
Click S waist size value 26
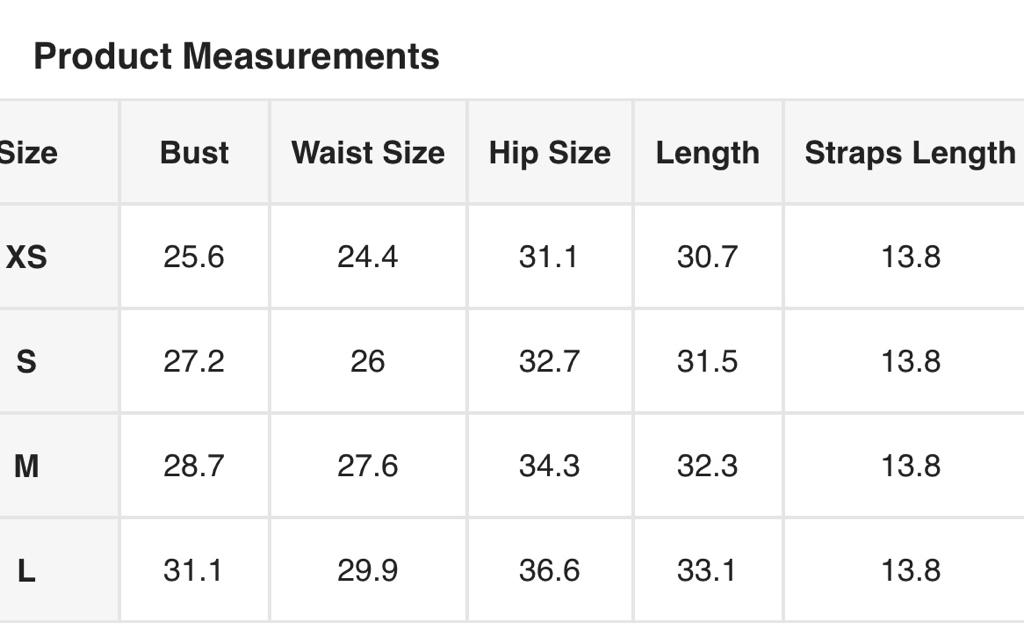click(367, 361)
